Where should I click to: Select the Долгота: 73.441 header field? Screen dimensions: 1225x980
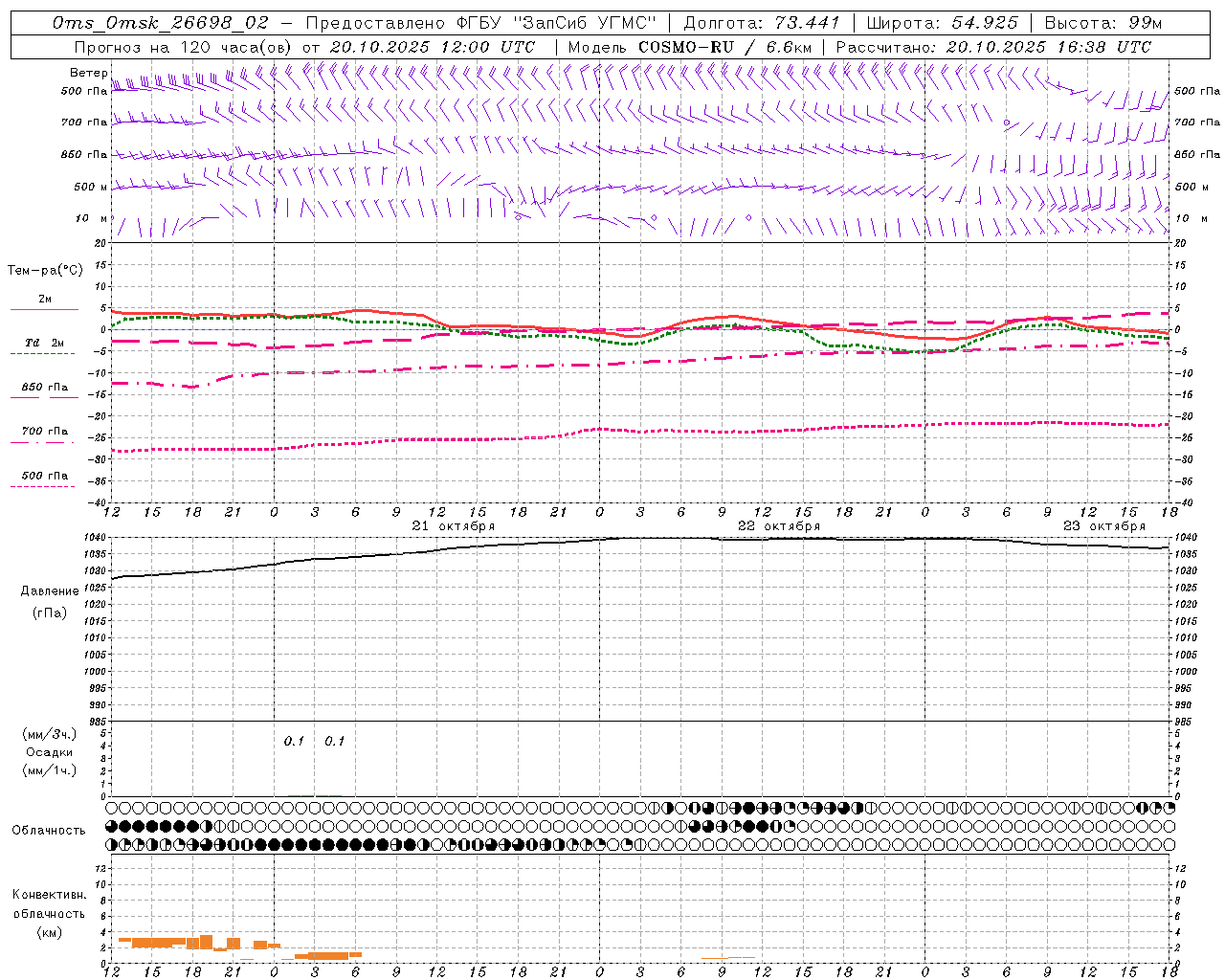(762, 23)
